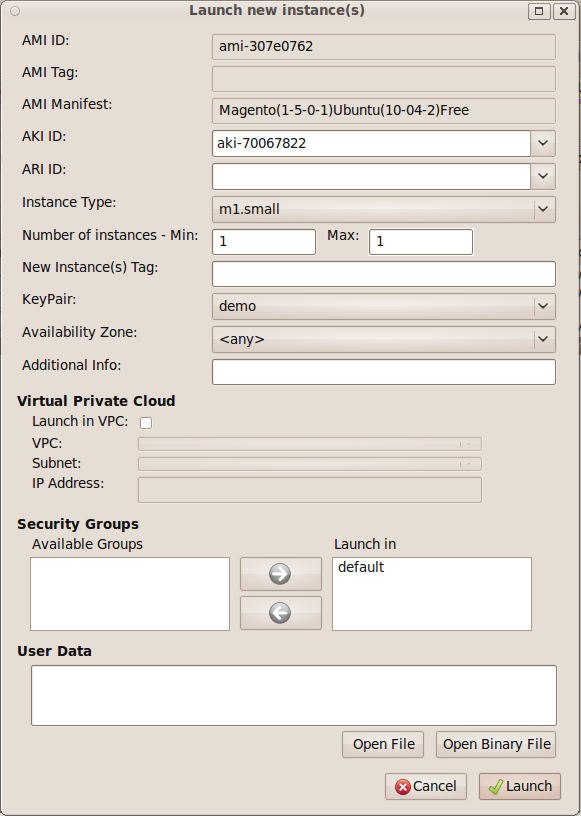The image size is (581, 816).
Task: Click the left arrow to remove group
Action: 281,613
